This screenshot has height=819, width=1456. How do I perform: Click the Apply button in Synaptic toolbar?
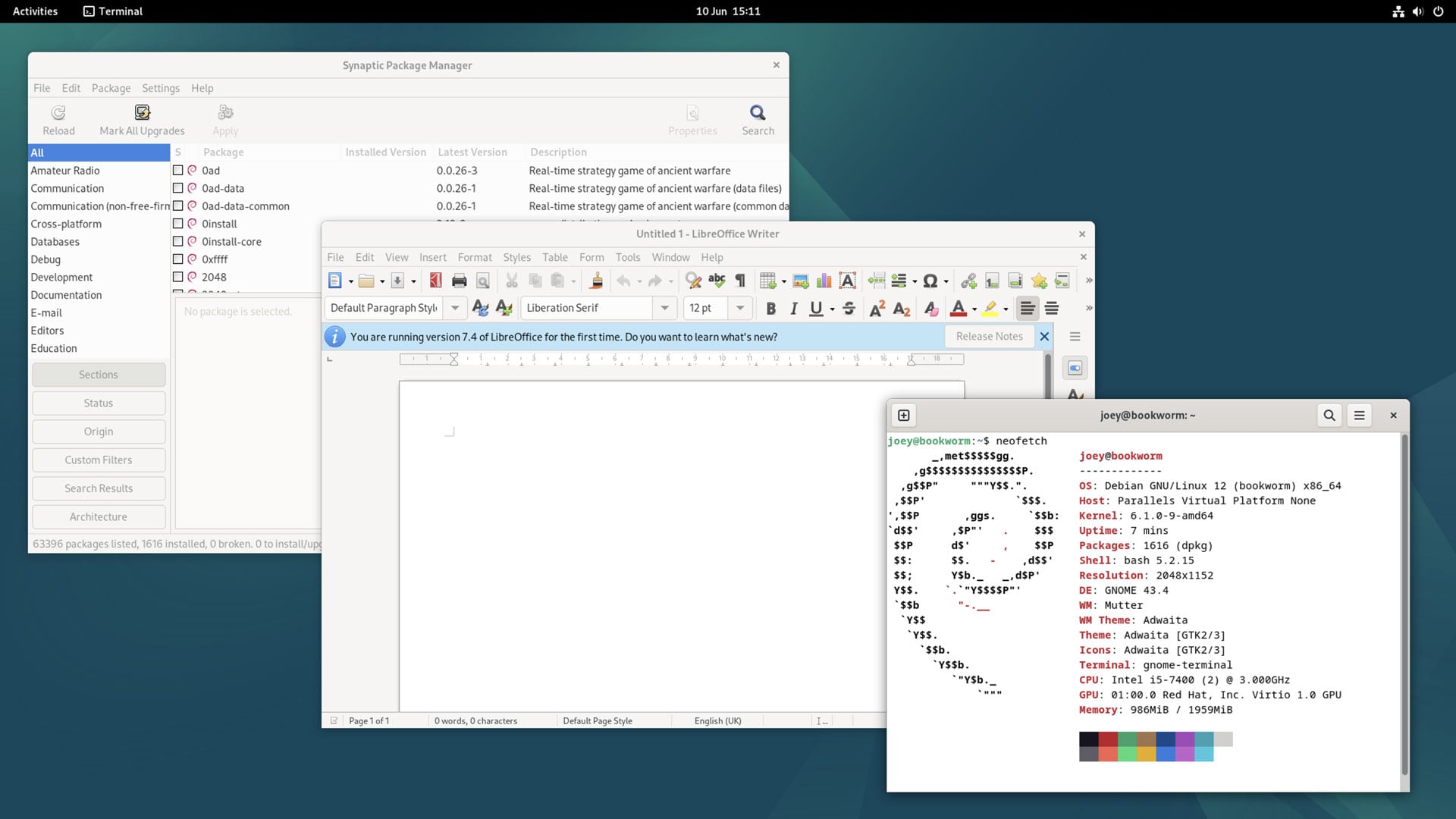pyautogui.click(x=225, y=118)
